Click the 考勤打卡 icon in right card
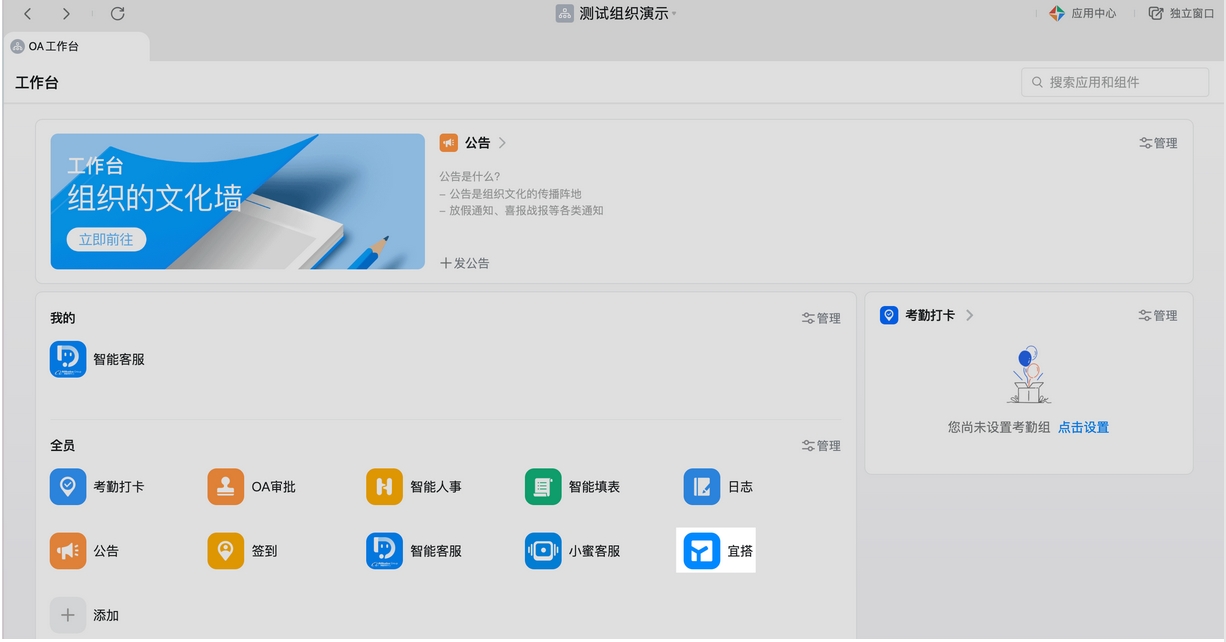The image size is (1226, 642). point(889,315)
